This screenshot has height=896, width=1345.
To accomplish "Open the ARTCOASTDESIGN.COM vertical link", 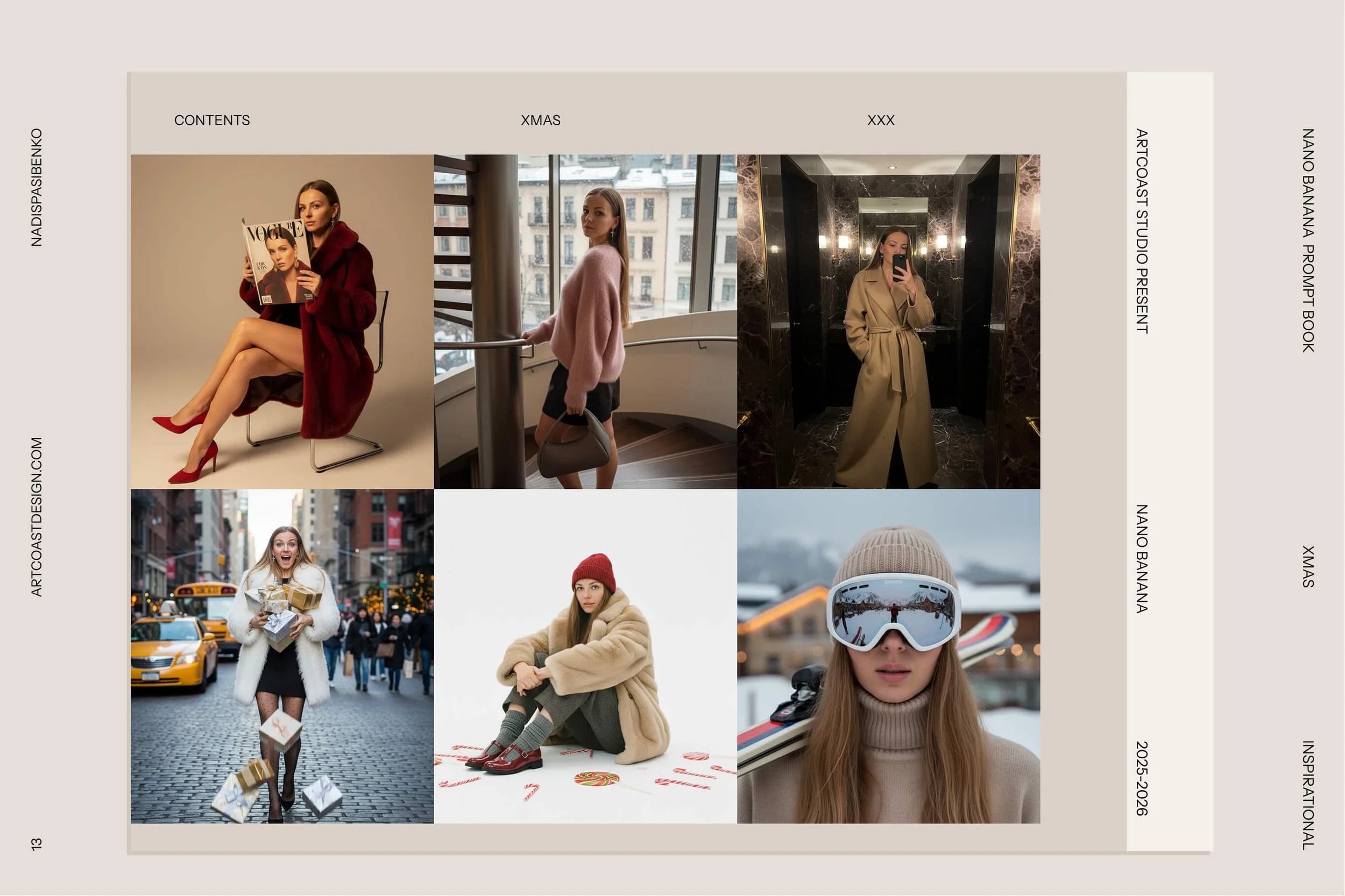I will click(x=37, y=516).
